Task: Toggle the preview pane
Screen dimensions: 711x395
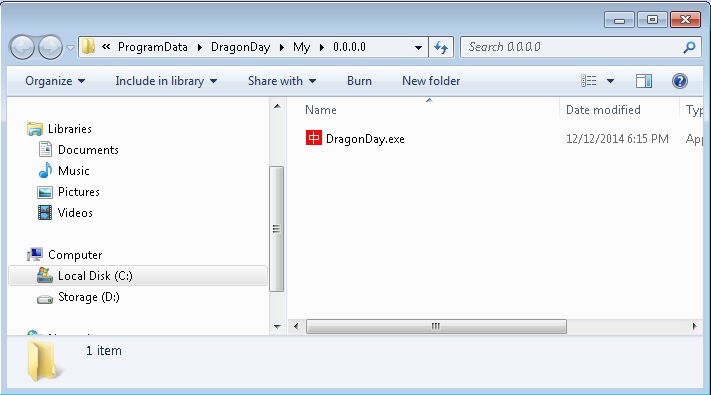Action: [x=644, y=81]
